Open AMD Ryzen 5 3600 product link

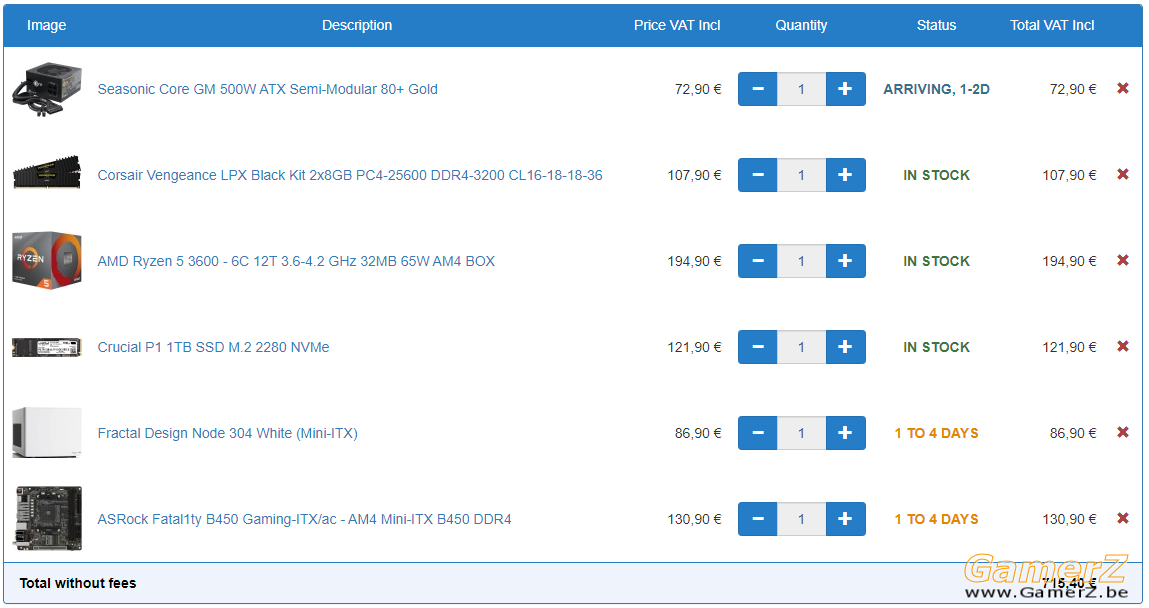(x=296, y=262)
